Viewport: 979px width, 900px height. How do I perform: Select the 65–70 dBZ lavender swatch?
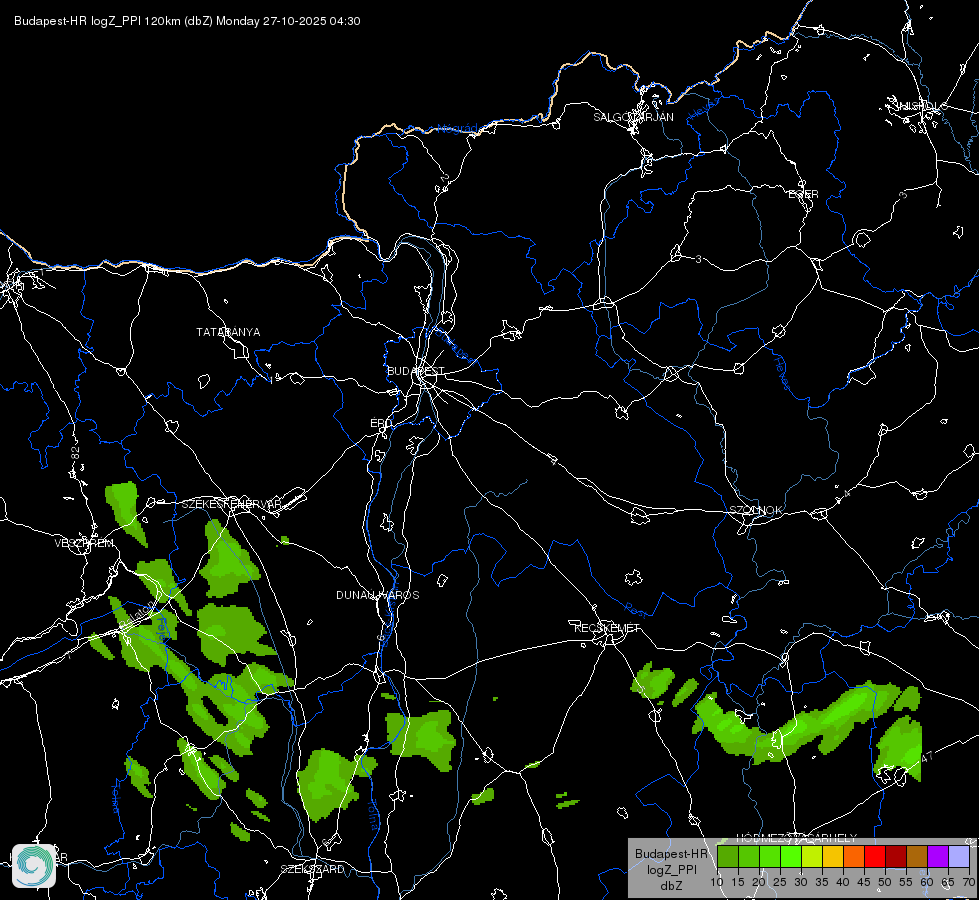point(959,856)
